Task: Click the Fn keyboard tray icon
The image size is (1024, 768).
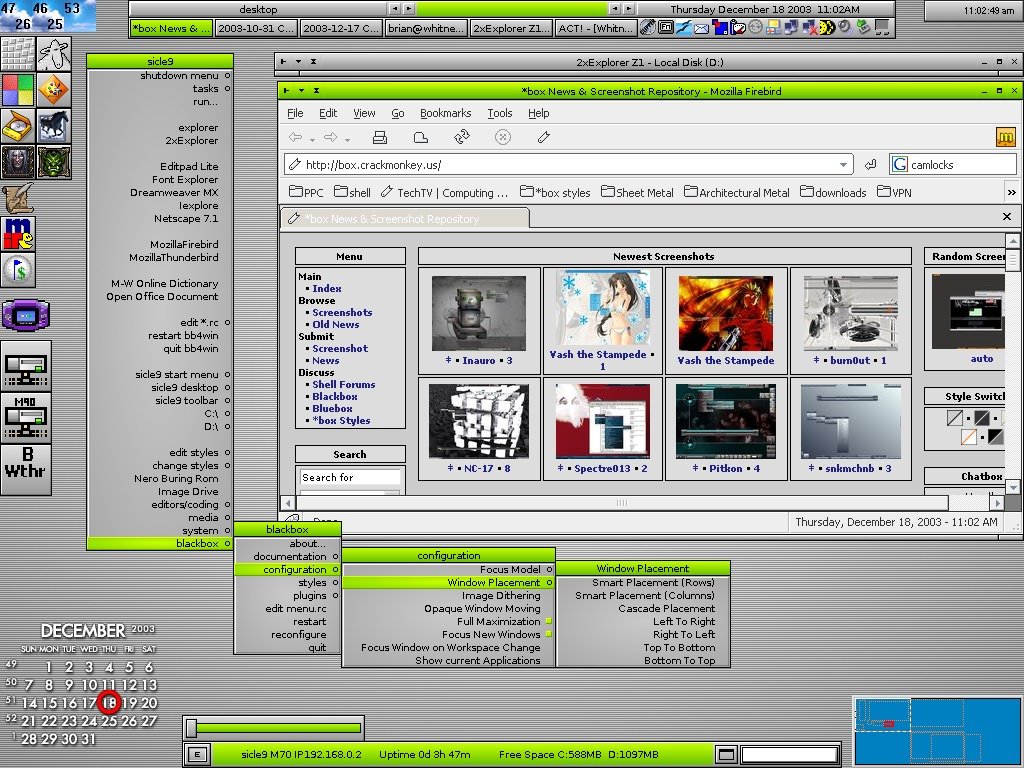Action: pyautogui.click(x=665, y=27)
